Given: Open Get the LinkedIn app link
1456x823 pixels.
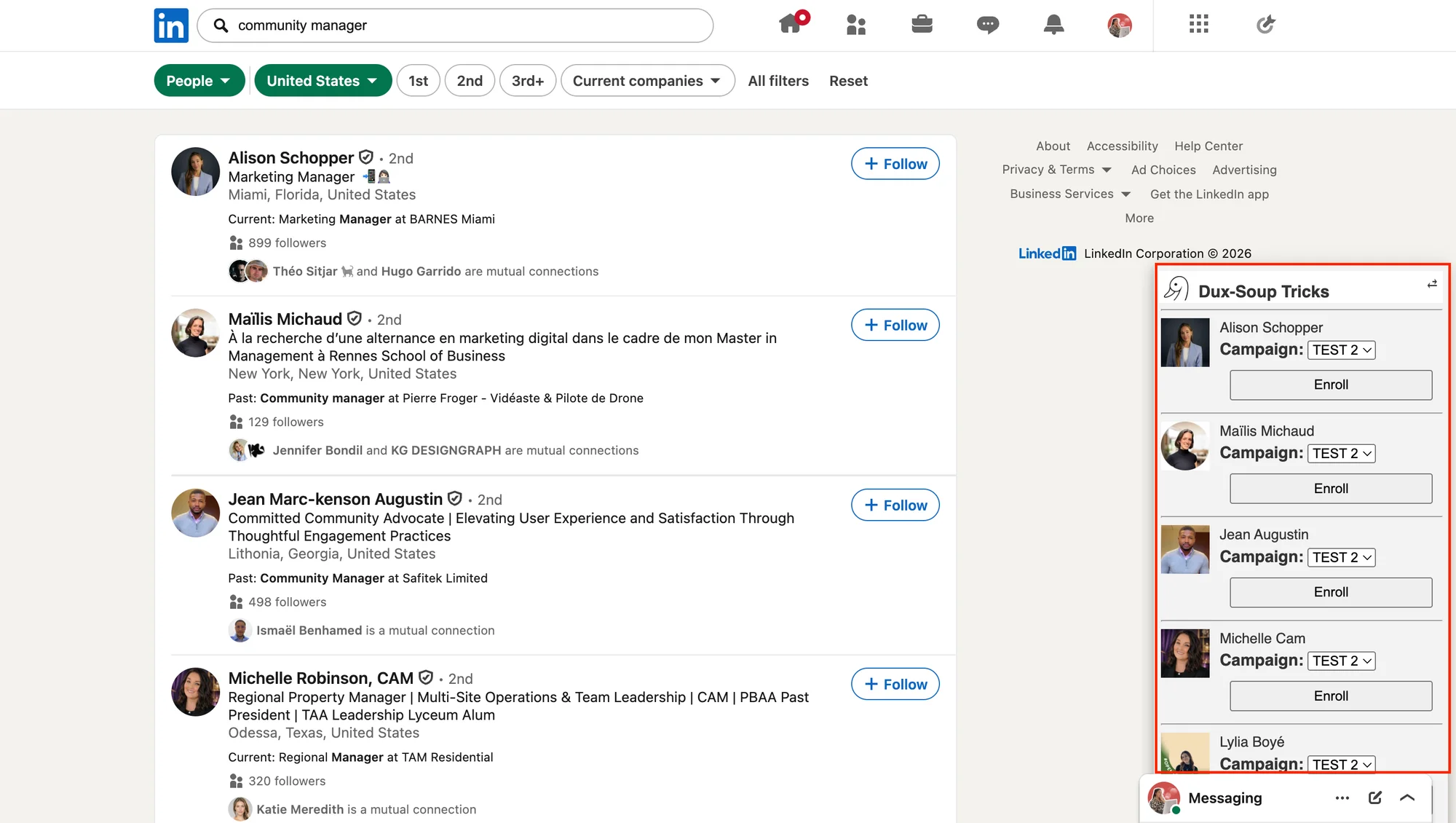Looking at the screenshot, I should coord(1209,194).
